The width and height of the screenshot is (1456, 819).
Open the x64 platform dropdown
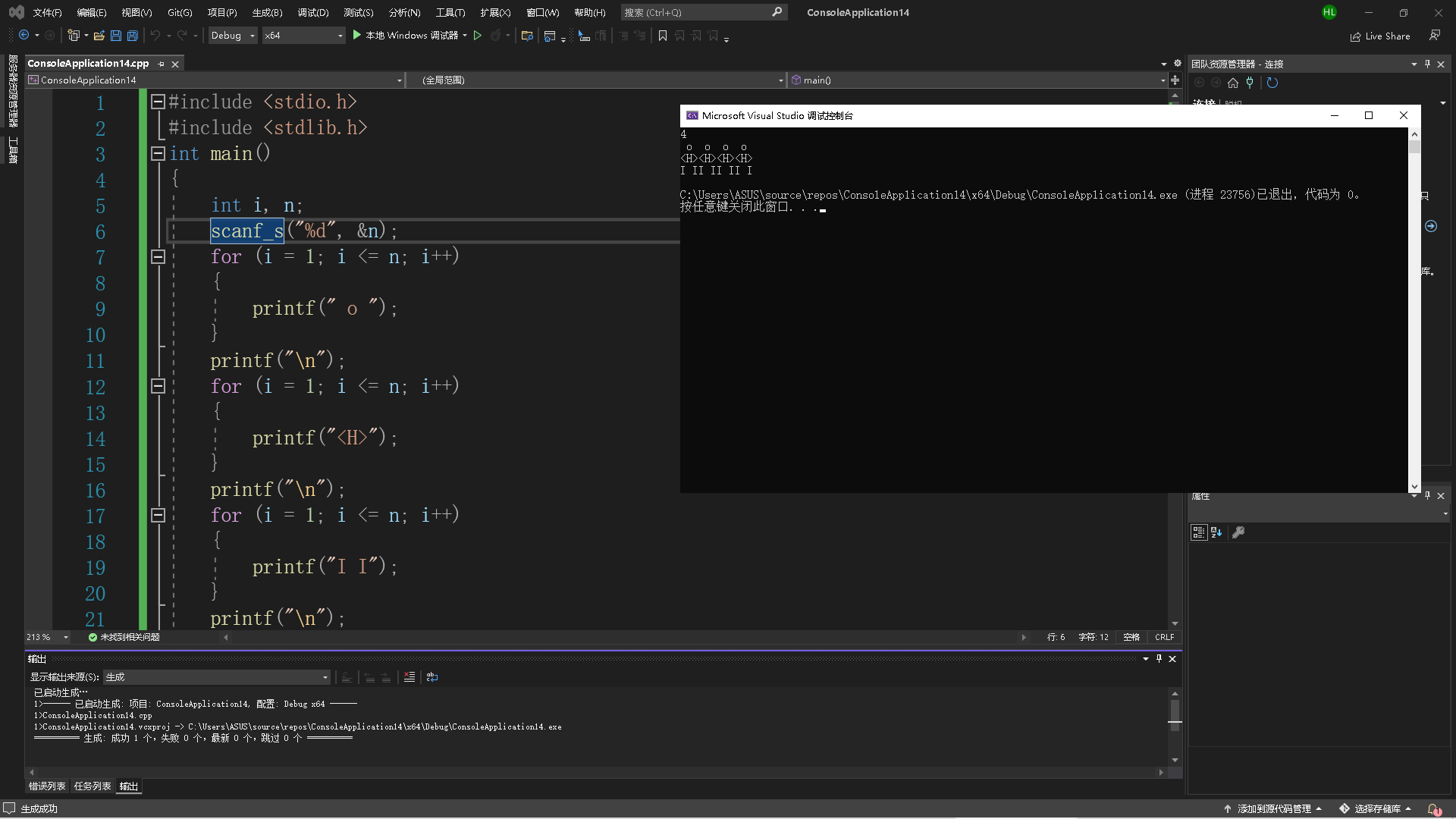pyautogui.click(x=303, y=36)
